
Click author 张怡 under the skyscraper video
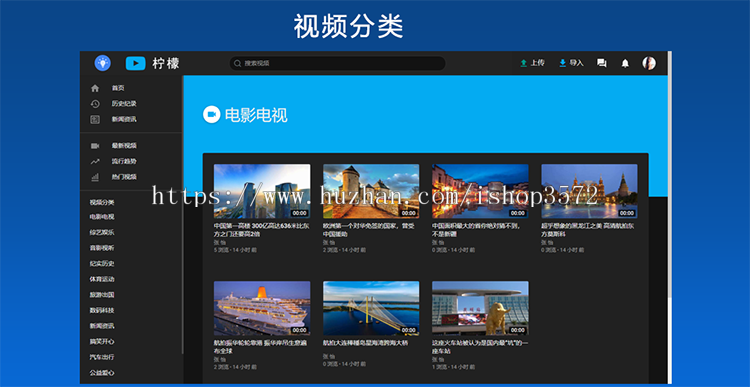pos(220,243)
